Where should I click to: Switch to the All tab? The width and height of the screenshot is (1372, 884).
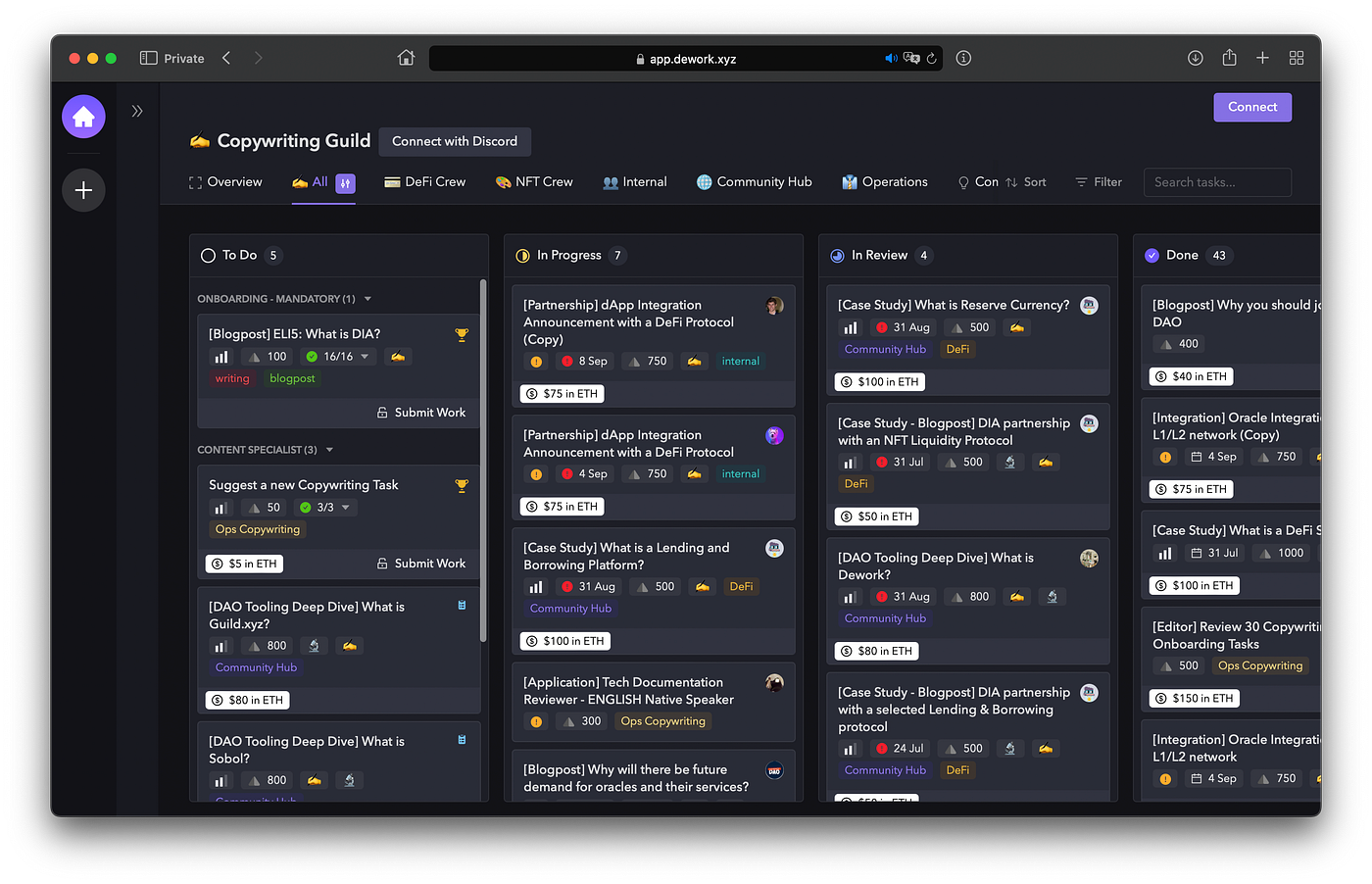point(310,182)
